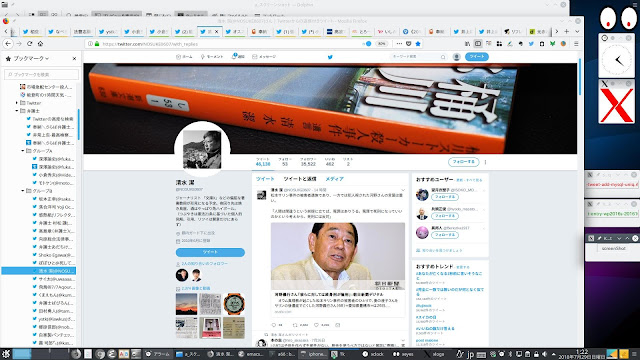The width and height of the screenshot is (640, 360).
Task: Reload the current Twitter page
Action: tap(29, 44)
